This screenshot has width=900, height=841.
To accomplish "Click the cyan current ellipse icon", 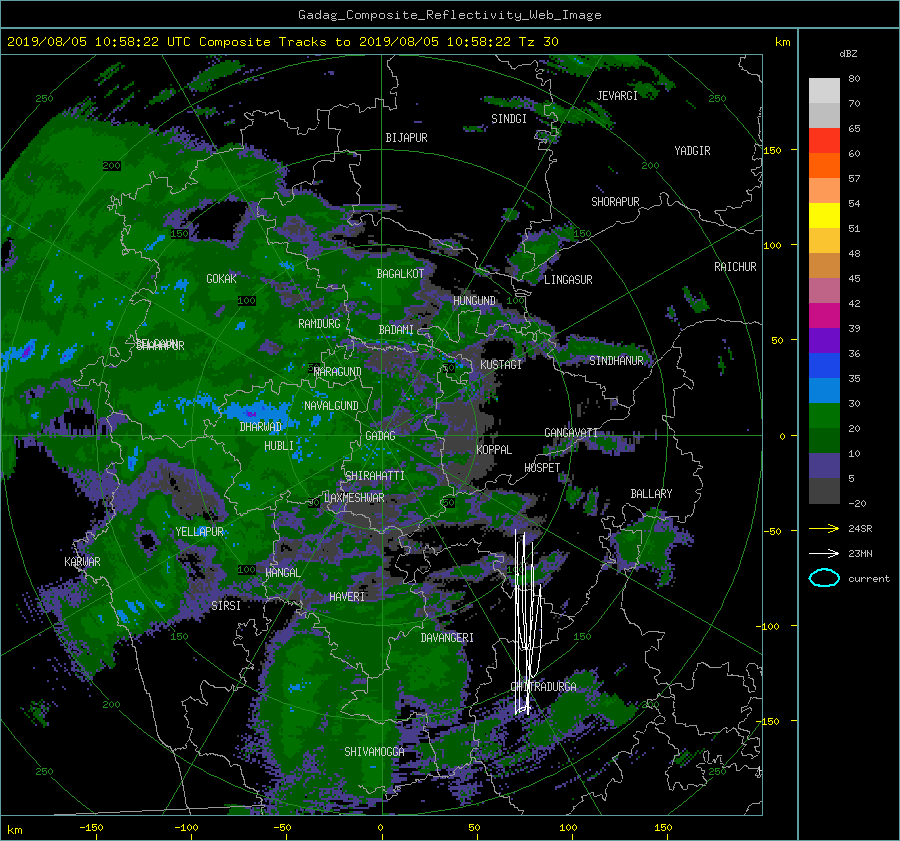I will coord(824,578).
